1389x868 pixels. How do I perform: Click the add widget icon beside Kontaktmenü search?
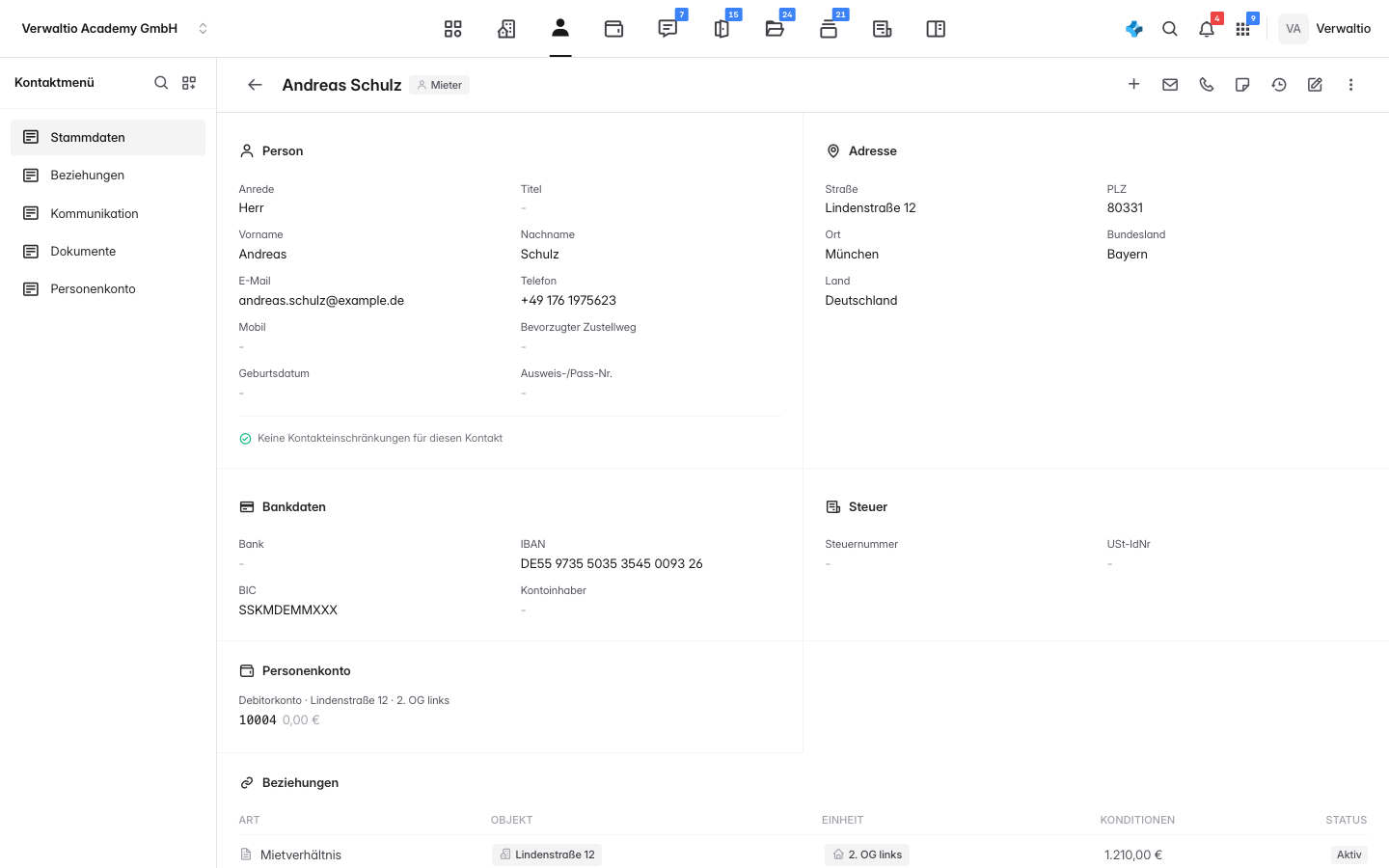[x=189, y=83]
